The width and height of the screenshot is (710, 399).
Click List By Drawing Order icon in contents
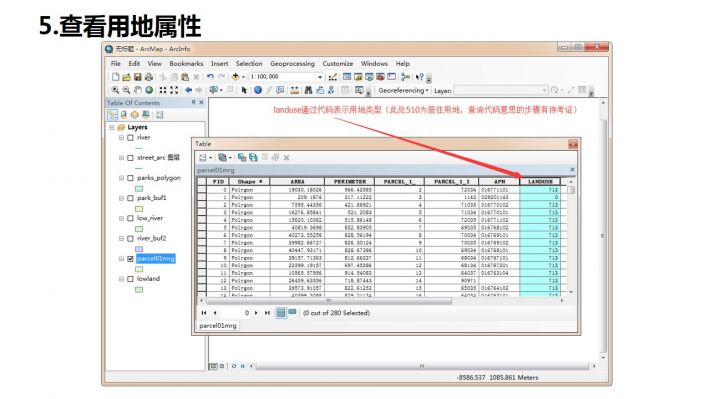point(112,115)
